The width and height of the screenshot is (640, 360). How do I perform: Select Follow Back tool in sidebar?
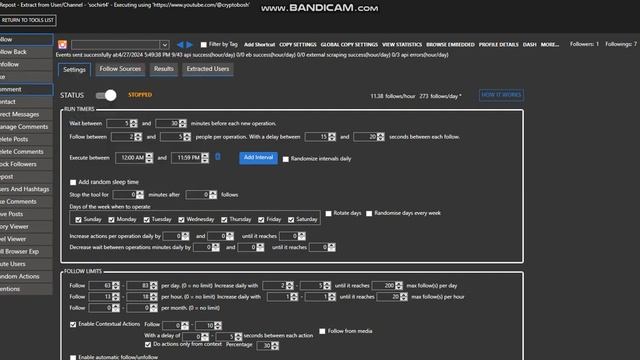[x=26, y=52]
